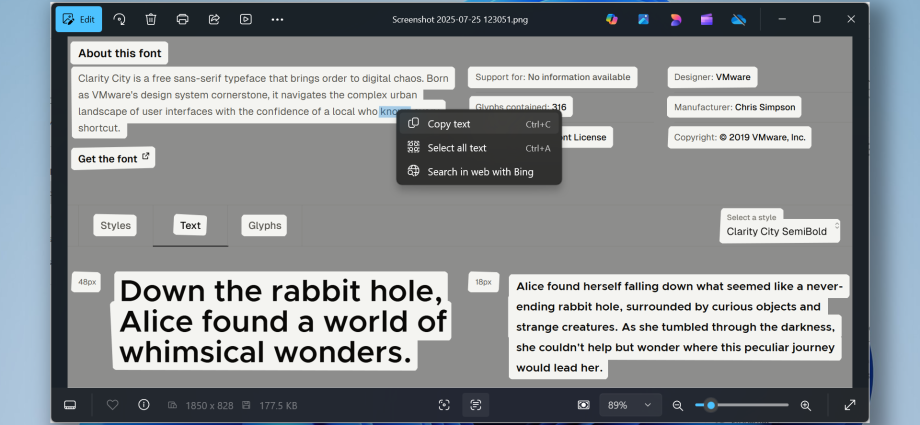Click the highlighted word 'knows'
The width and height of the screenshot is (920, 425).
[x=395, y=112]
